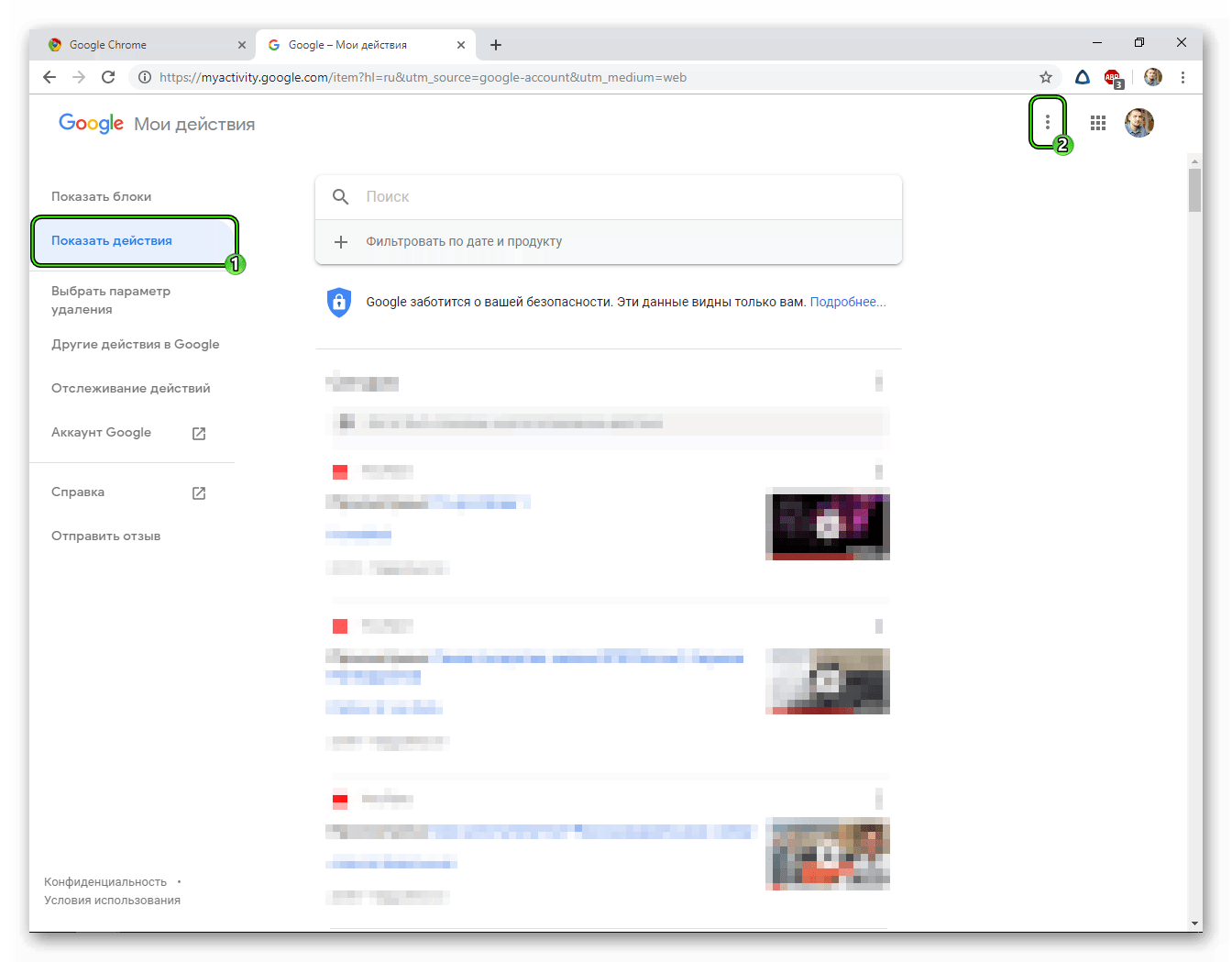This screenshot has width=1232, height=962.
Task: Click the Google logo
Action: [91, 124]
